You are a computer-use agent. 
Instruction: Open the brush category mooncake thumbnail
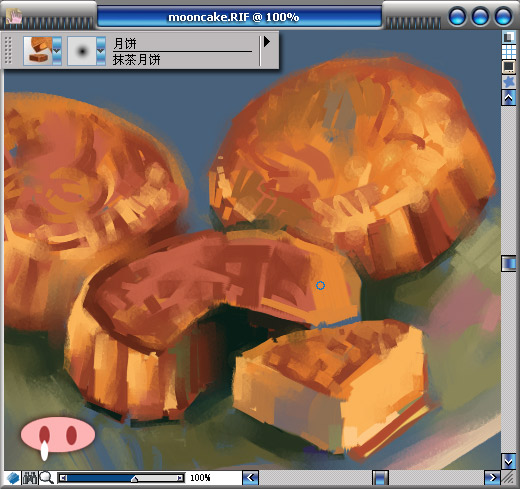pos(38,51)
